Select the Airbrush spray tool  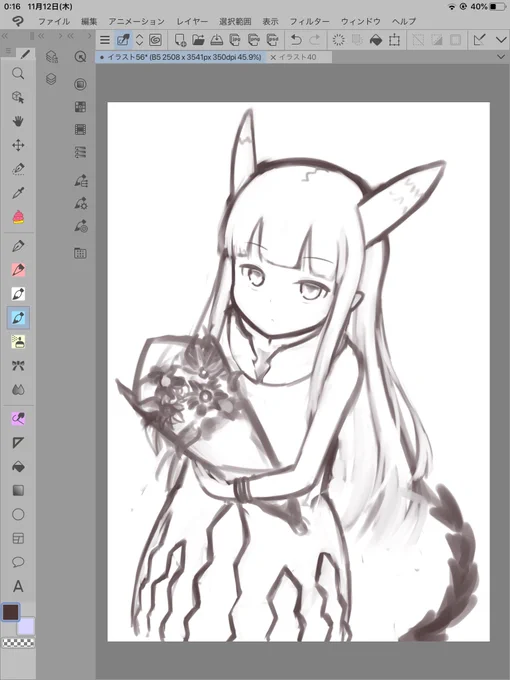click(18, 342)
